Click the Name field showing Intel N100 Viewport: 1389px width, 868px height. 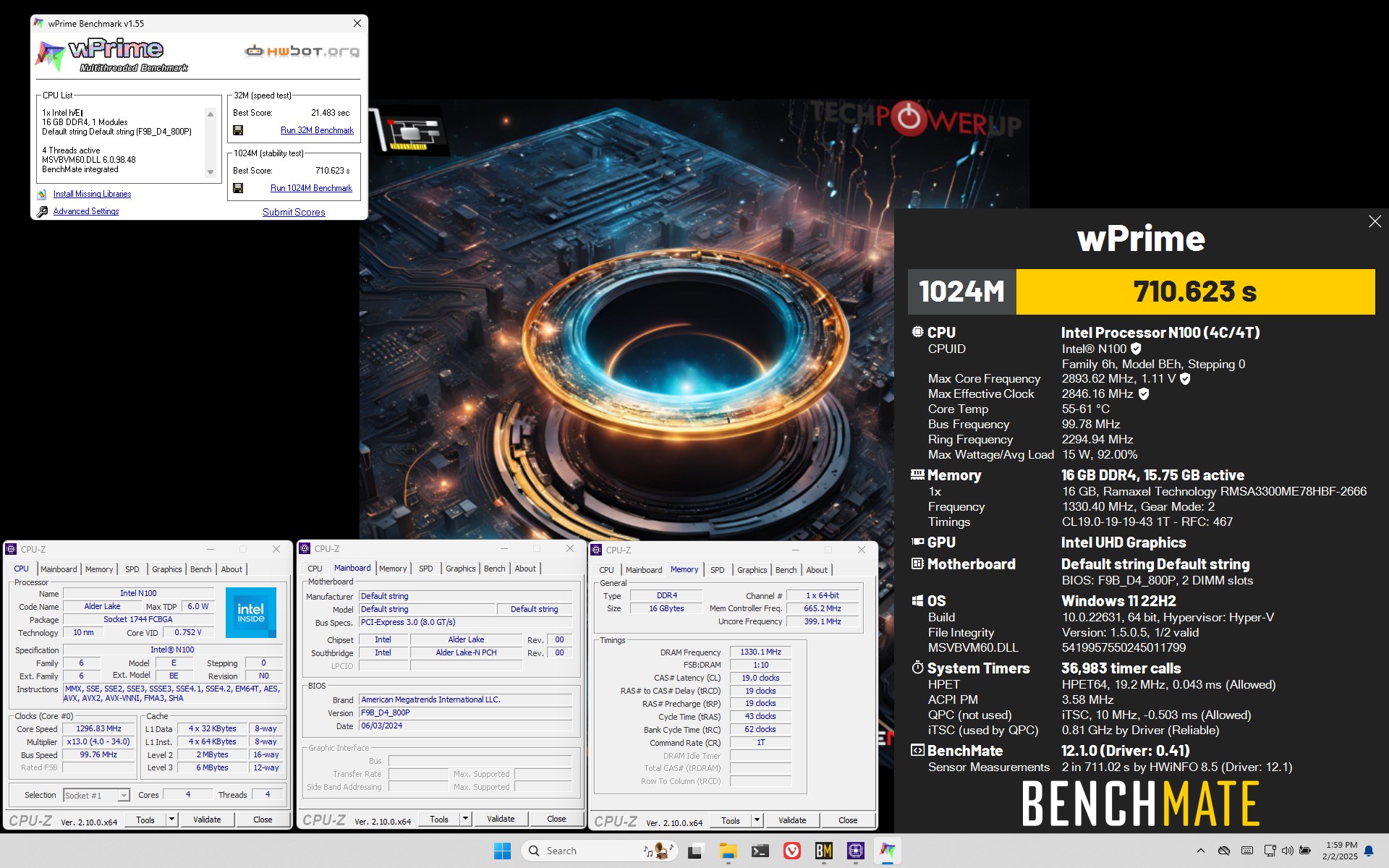[x=138, y=593]
